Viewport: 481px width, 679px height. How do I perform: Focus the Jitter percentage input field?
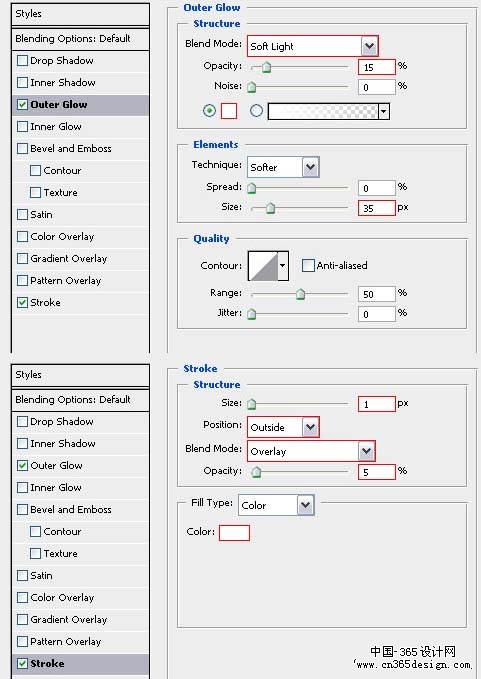click(377, 314)
